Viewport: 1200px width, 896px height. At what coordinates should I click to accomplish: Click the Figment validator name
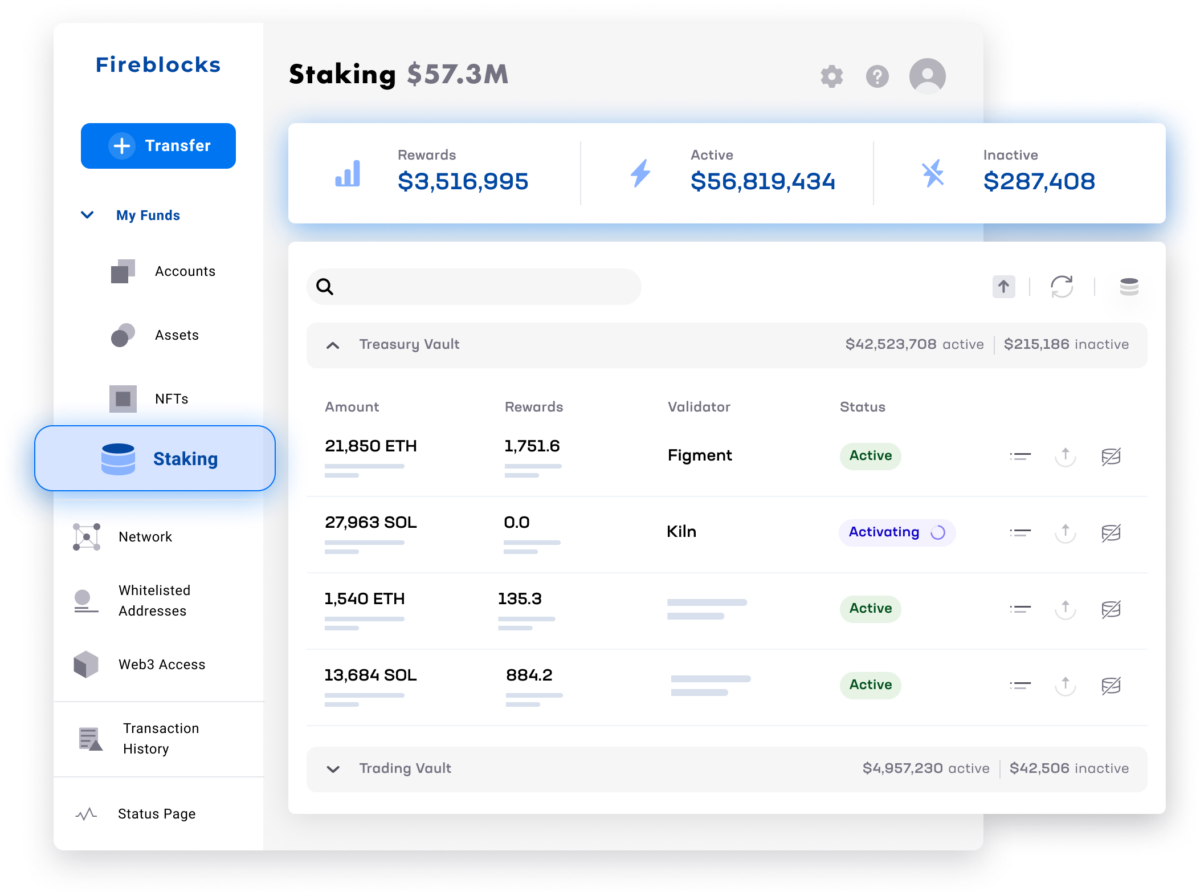pyautogui.click(x=700, y=456)
